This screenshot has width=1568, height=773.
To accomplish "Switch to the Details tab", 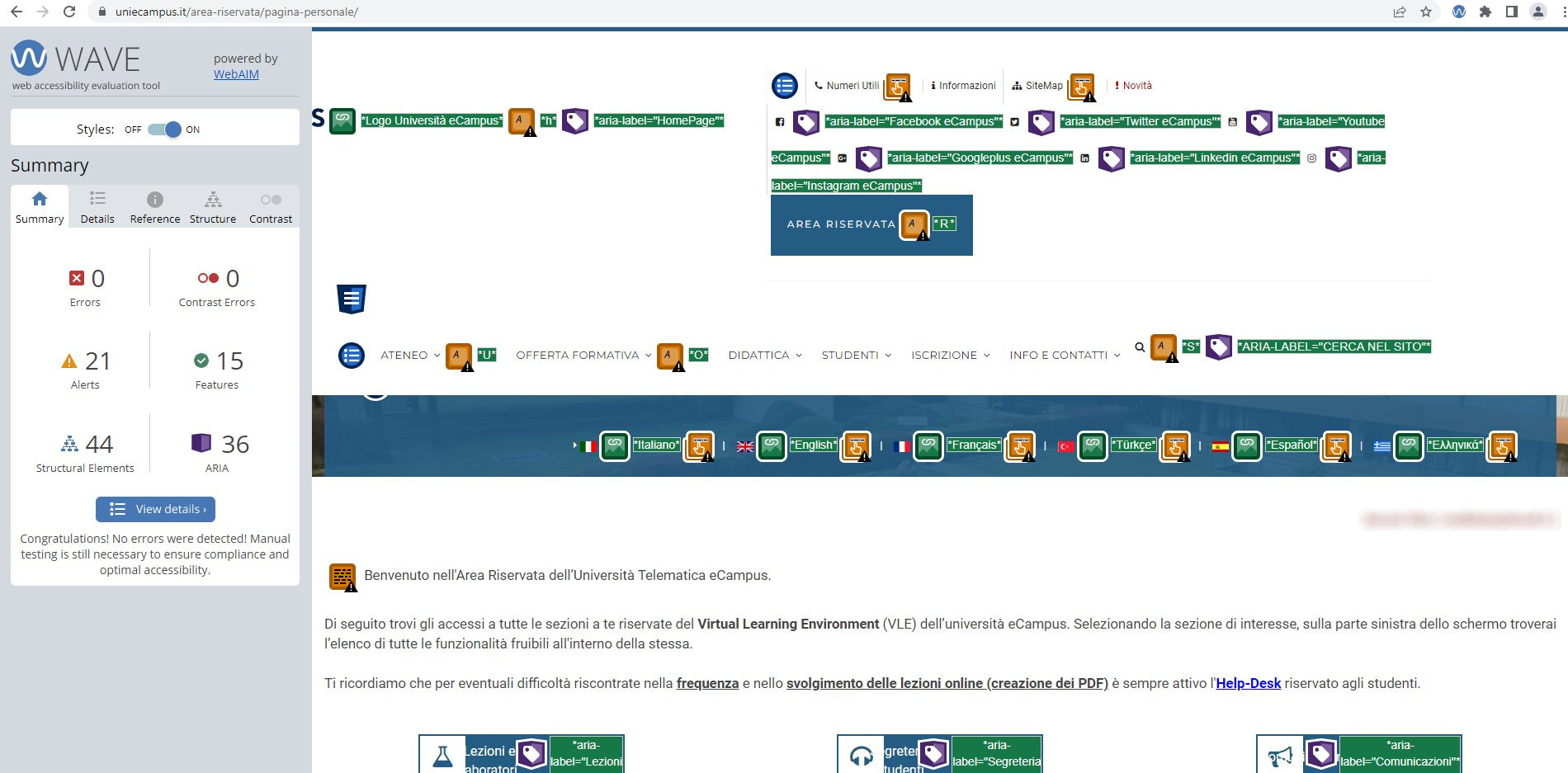I will point(97,208).
